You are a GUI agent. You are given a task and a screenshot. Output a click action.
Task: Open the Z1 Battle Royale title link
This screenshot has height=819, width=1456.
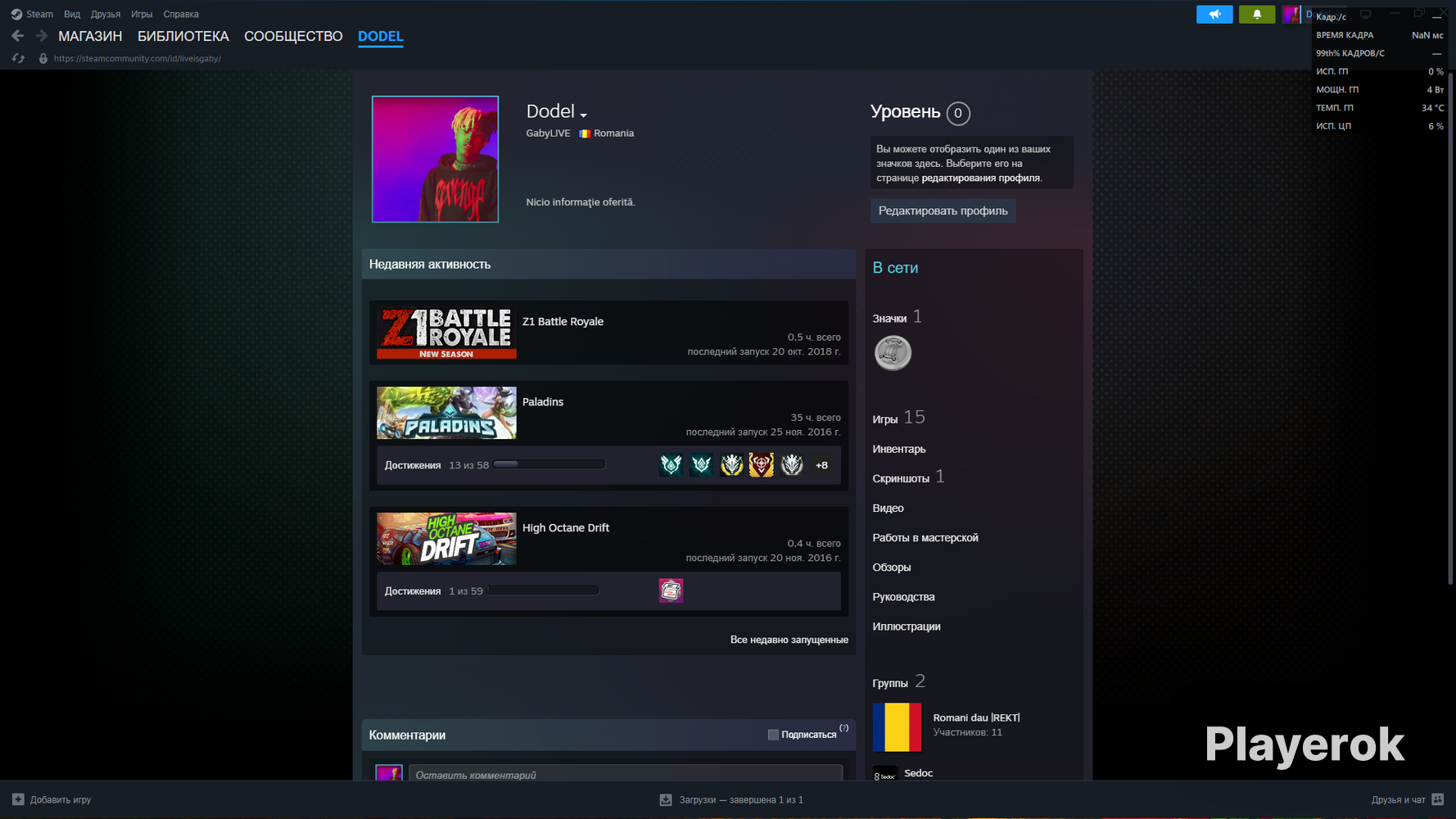pyautogui.click(x=563, y=322)
